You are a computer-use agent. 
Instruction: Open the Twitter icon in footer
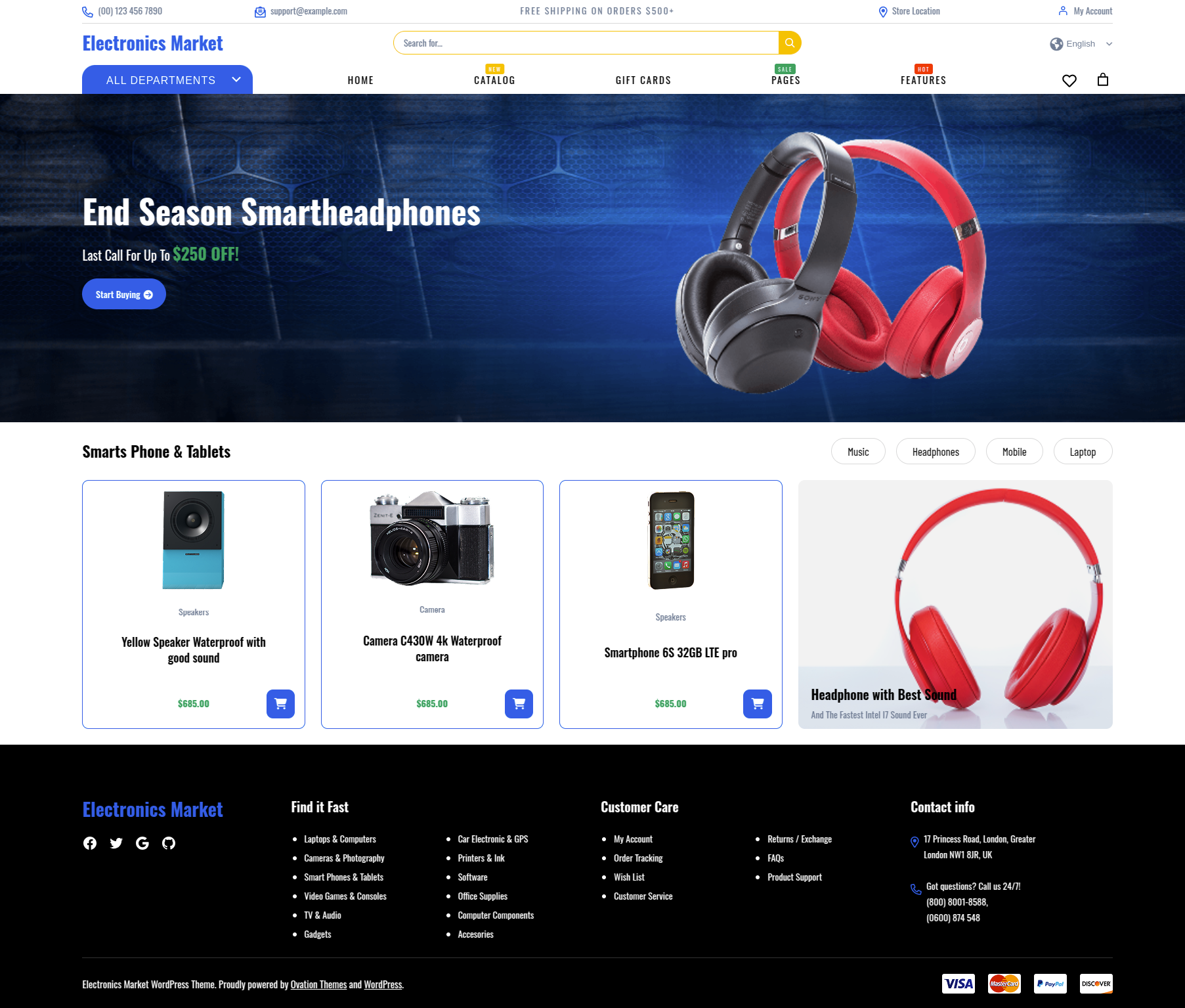tap(116, 843)
